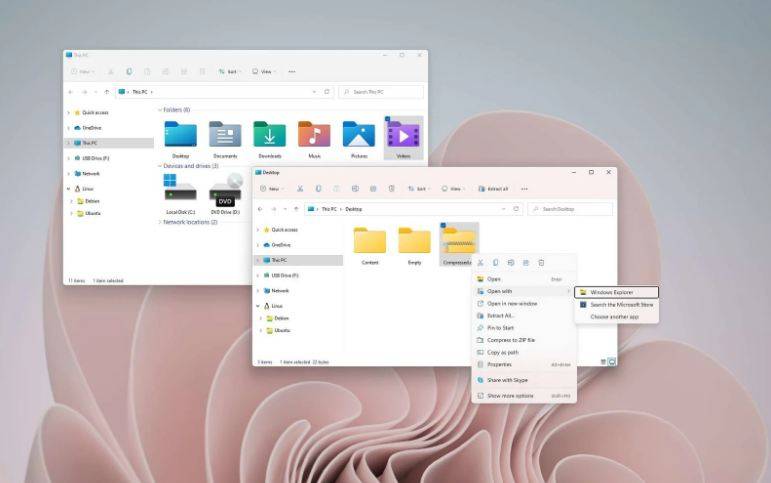Screen dimensions: 771x483
Task: Open three-dots menu in This PC window toolbar
Action: tap(292, 72)
